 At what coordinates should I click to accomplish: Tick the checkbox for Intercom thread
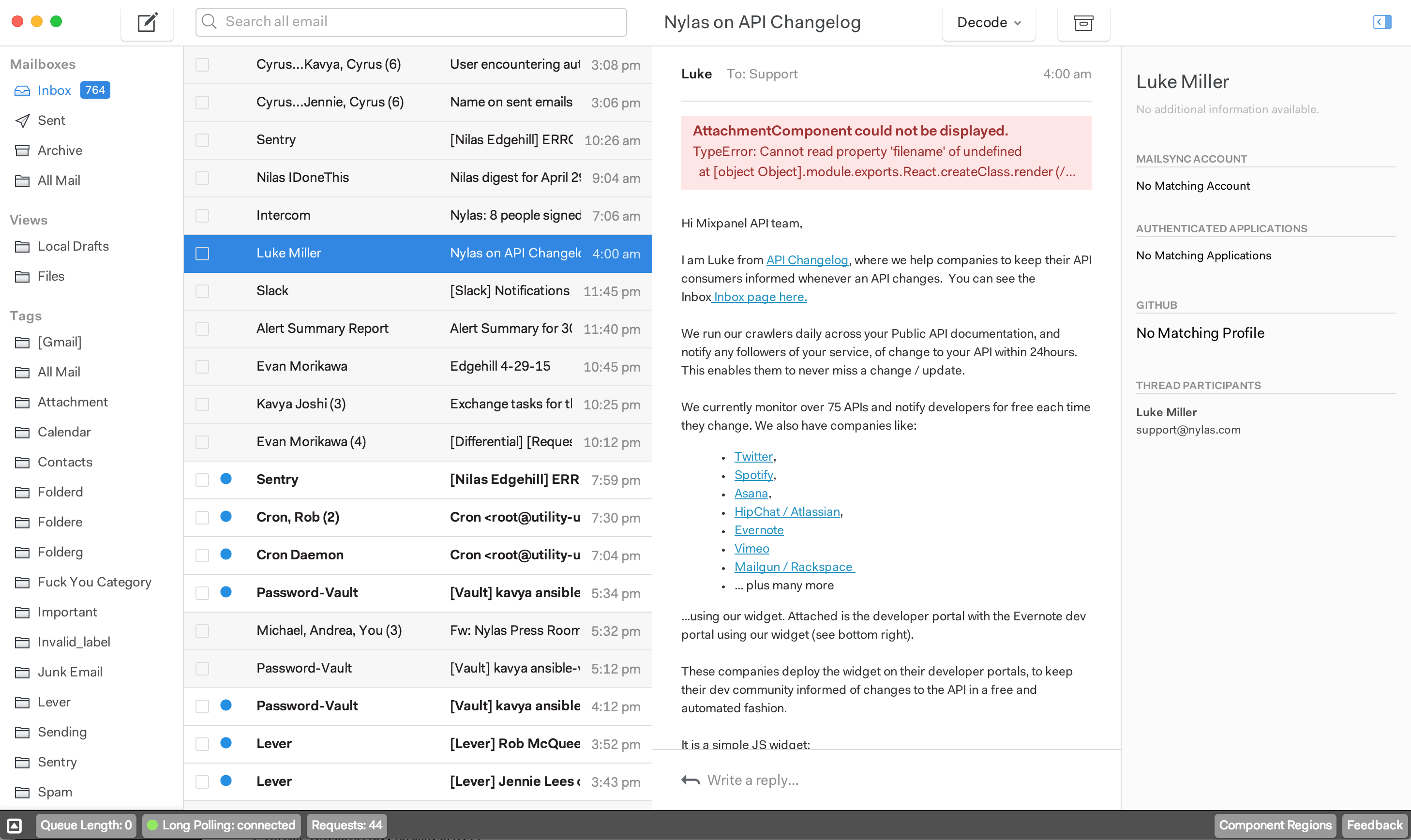click(202, 216)
